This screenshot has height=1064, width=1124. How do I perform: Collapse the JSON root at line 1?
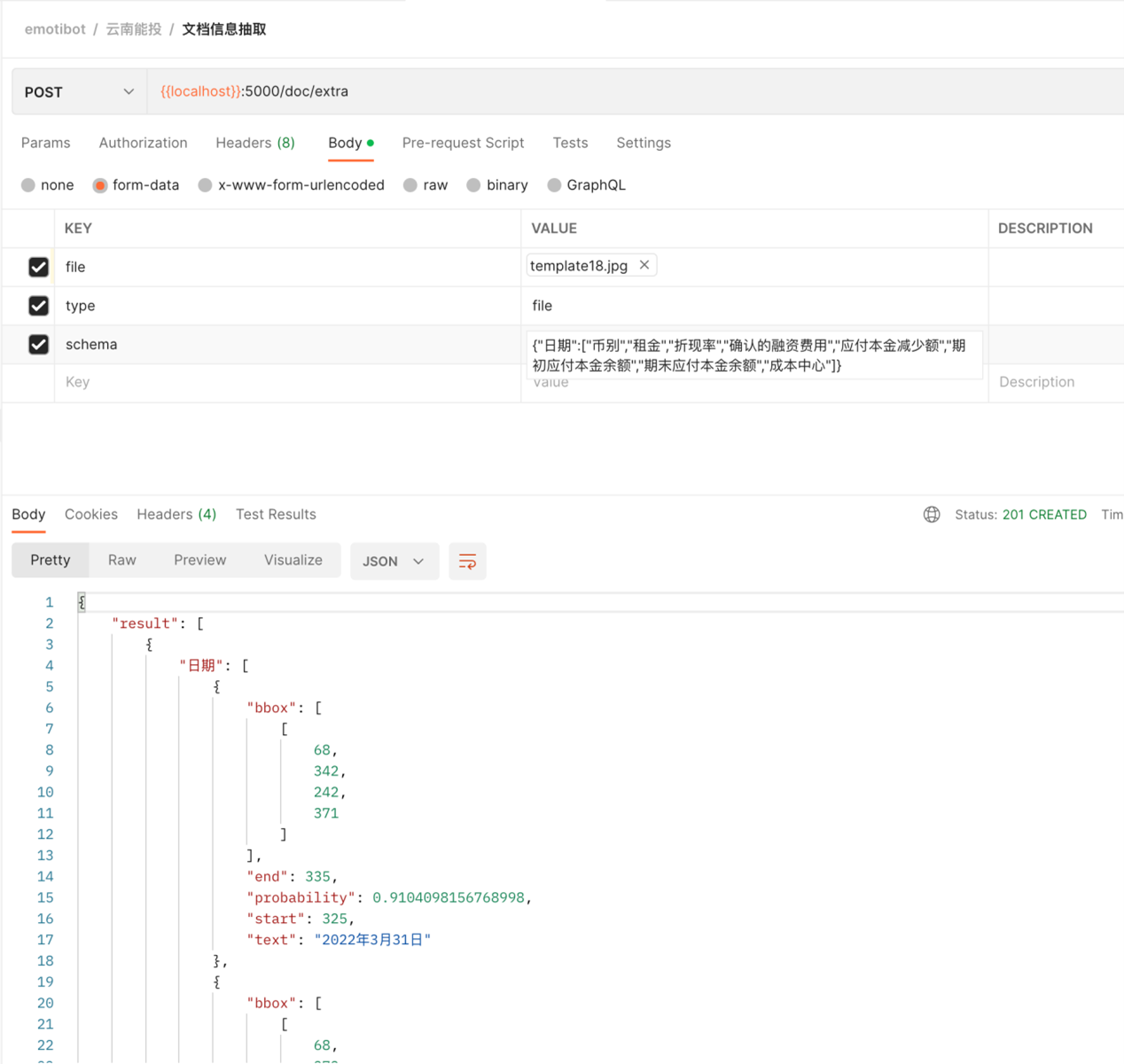click(82, 601)
